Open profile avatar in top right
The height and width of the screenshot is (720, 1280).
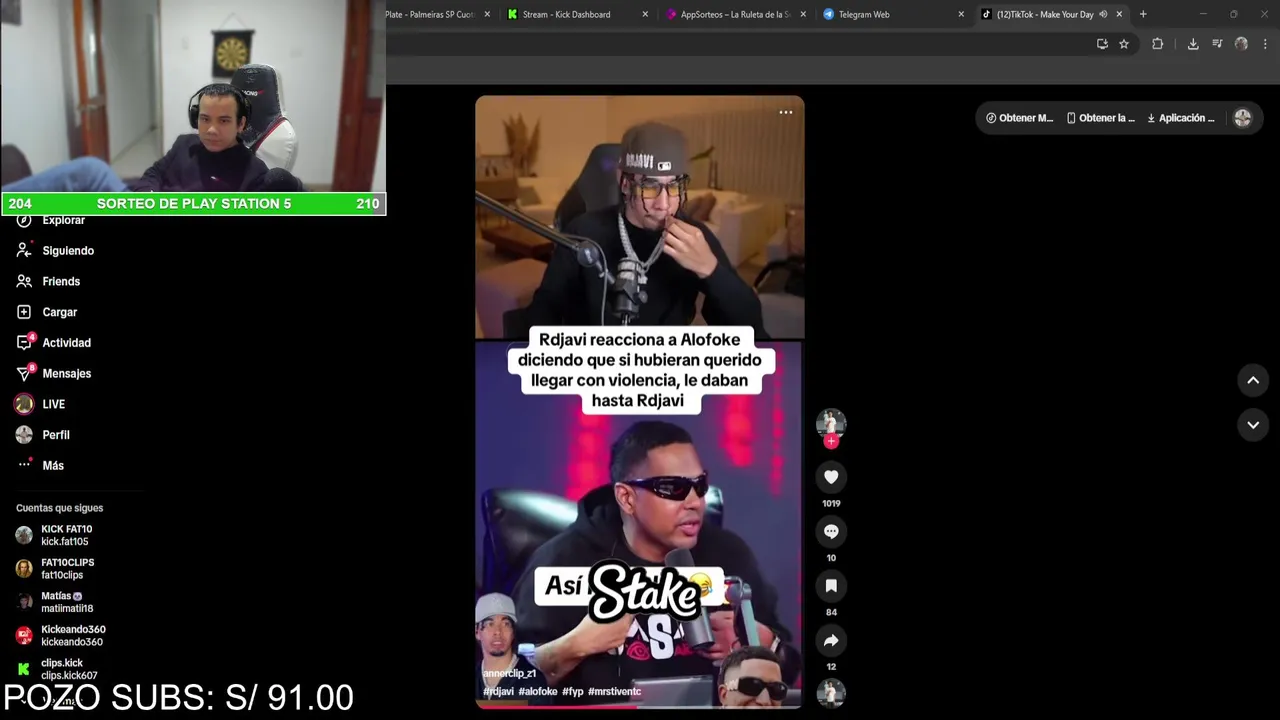[1243, 118]
